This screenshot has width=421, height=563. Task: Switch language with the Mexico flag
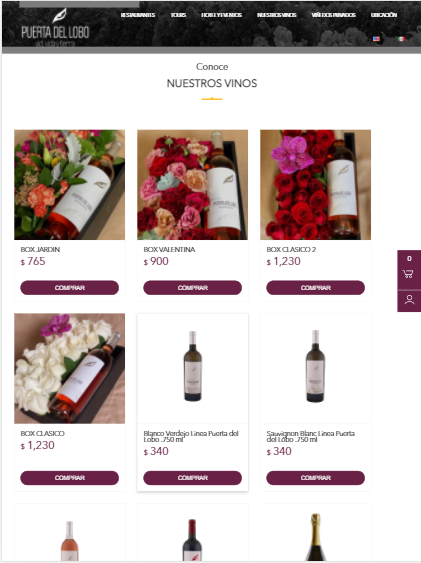coord(401,39)
